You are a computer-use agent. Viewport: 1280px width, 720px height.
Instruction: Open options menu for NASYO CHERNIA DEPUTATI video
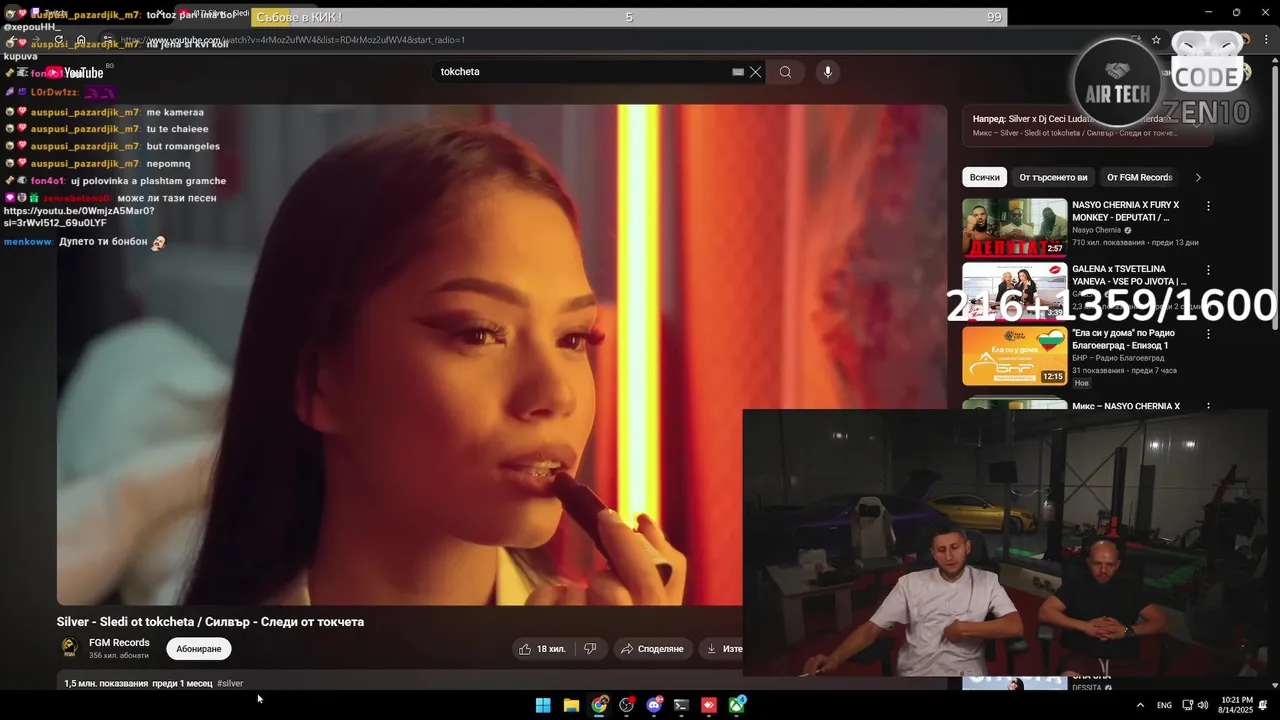[1208, 206]
